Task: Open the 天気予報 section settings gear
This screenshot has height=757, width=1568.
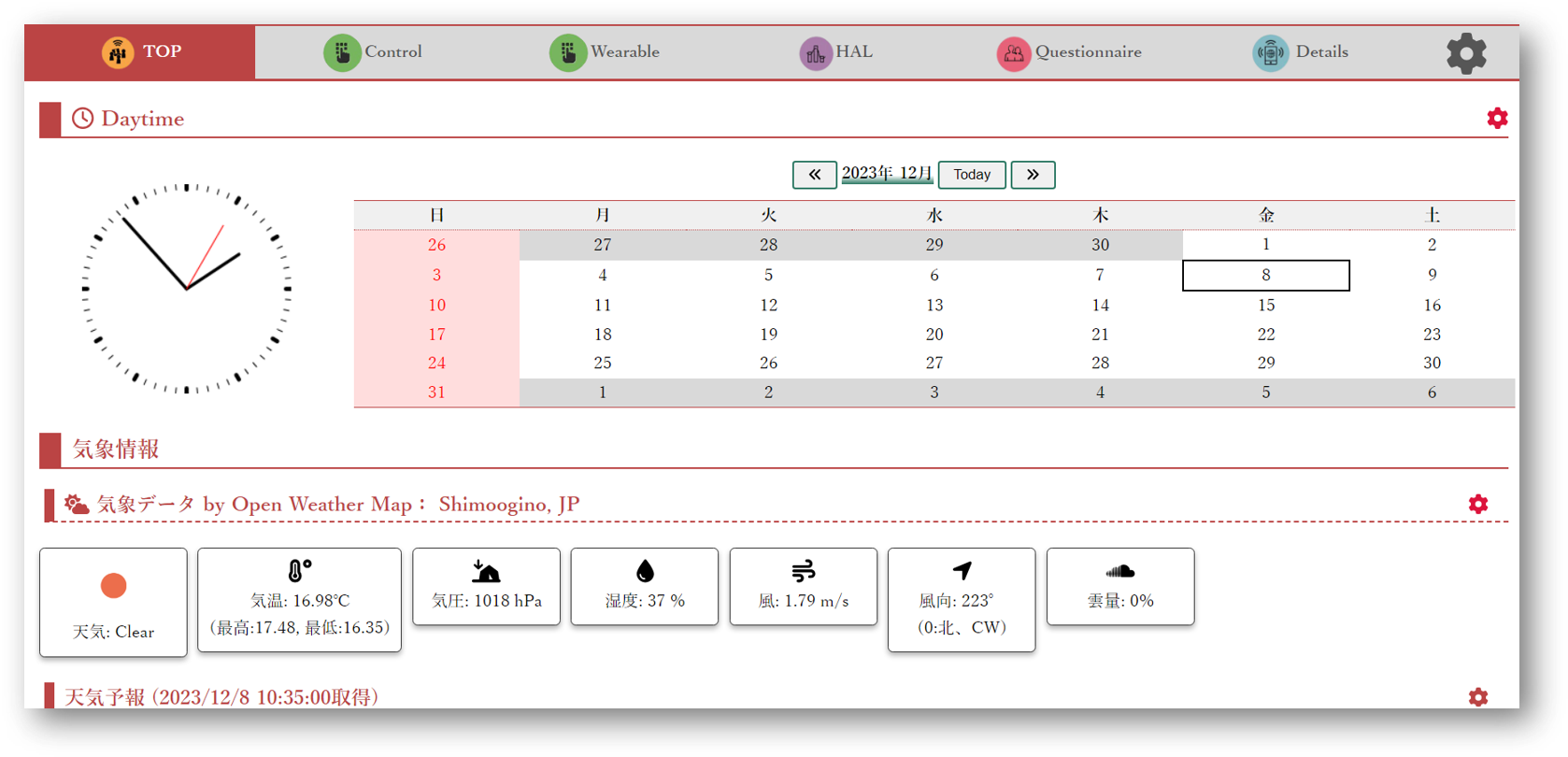Action: pos(1478,697)
